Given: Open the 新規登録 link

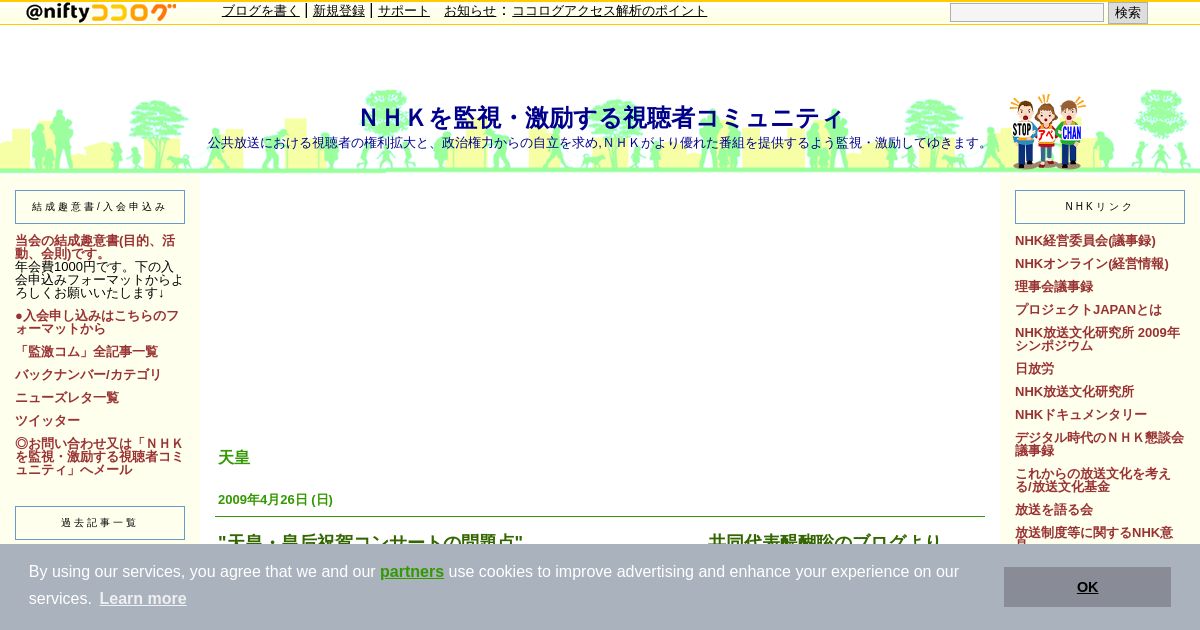Looking at the screenshot, I should point(339,11).
